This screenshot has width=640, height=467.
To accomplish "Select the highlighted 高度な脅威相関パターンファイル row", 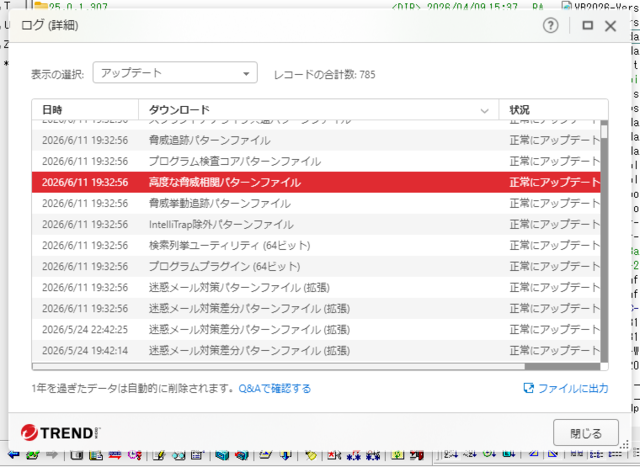I will tap(316, 182).
